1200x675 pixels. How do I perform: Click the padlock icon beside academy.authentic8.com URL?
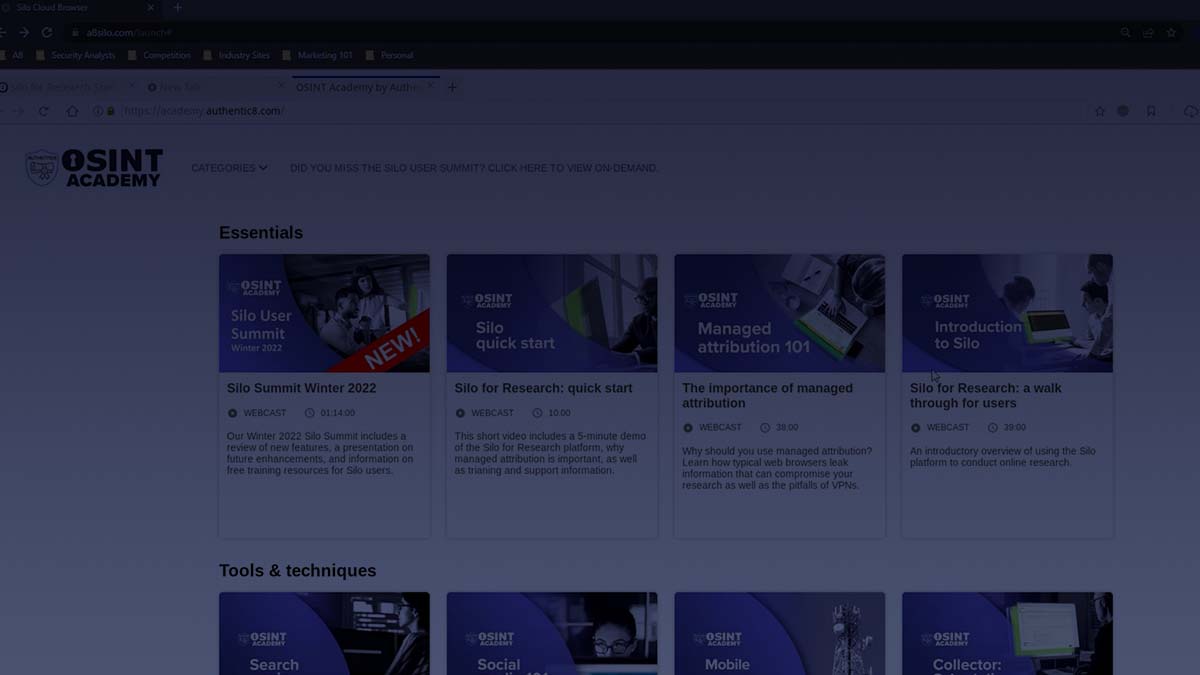(x=110, y=111)
